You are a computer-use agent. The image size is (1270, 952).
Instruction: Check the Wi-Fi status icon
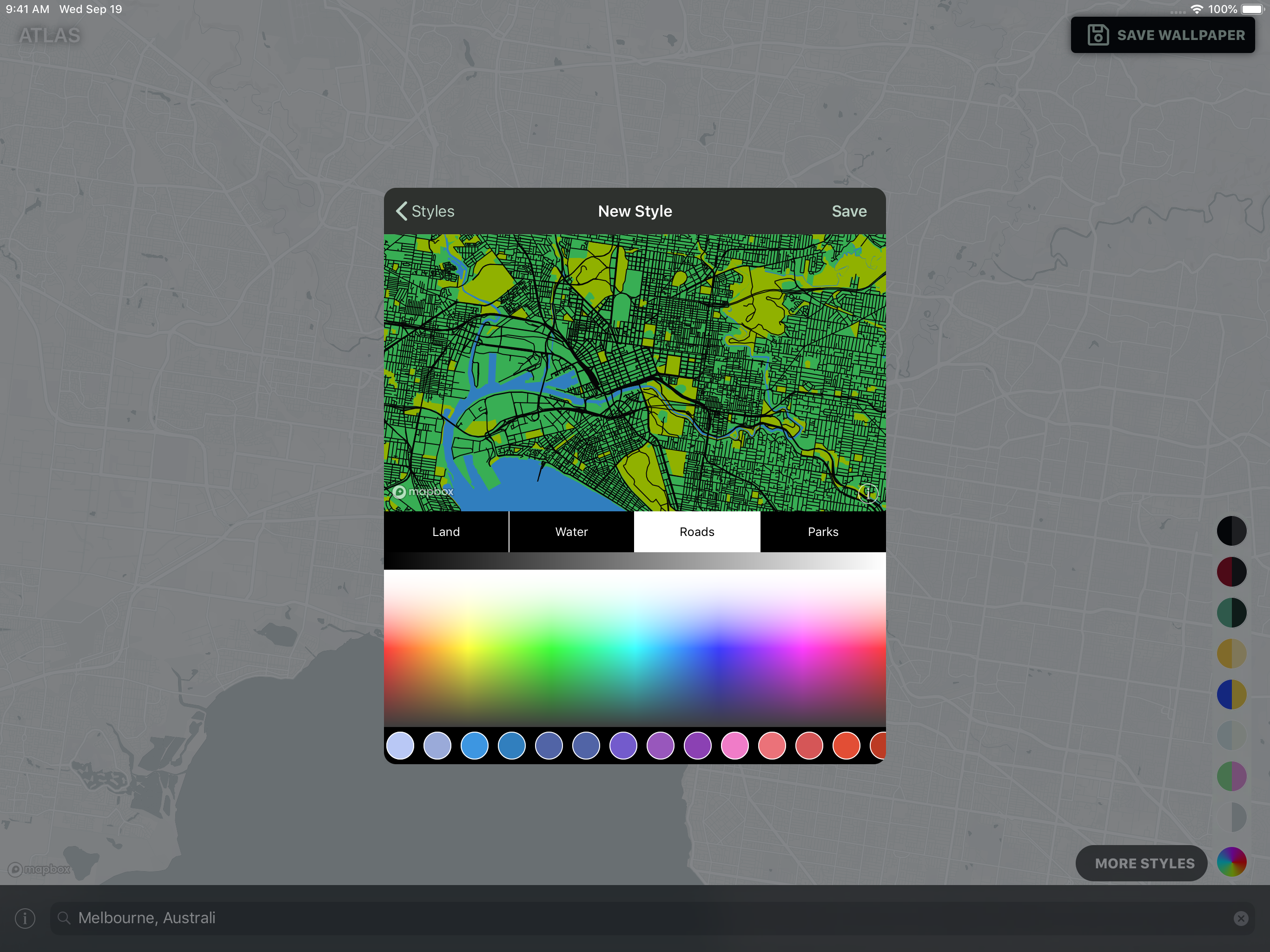coord(1197,9)
